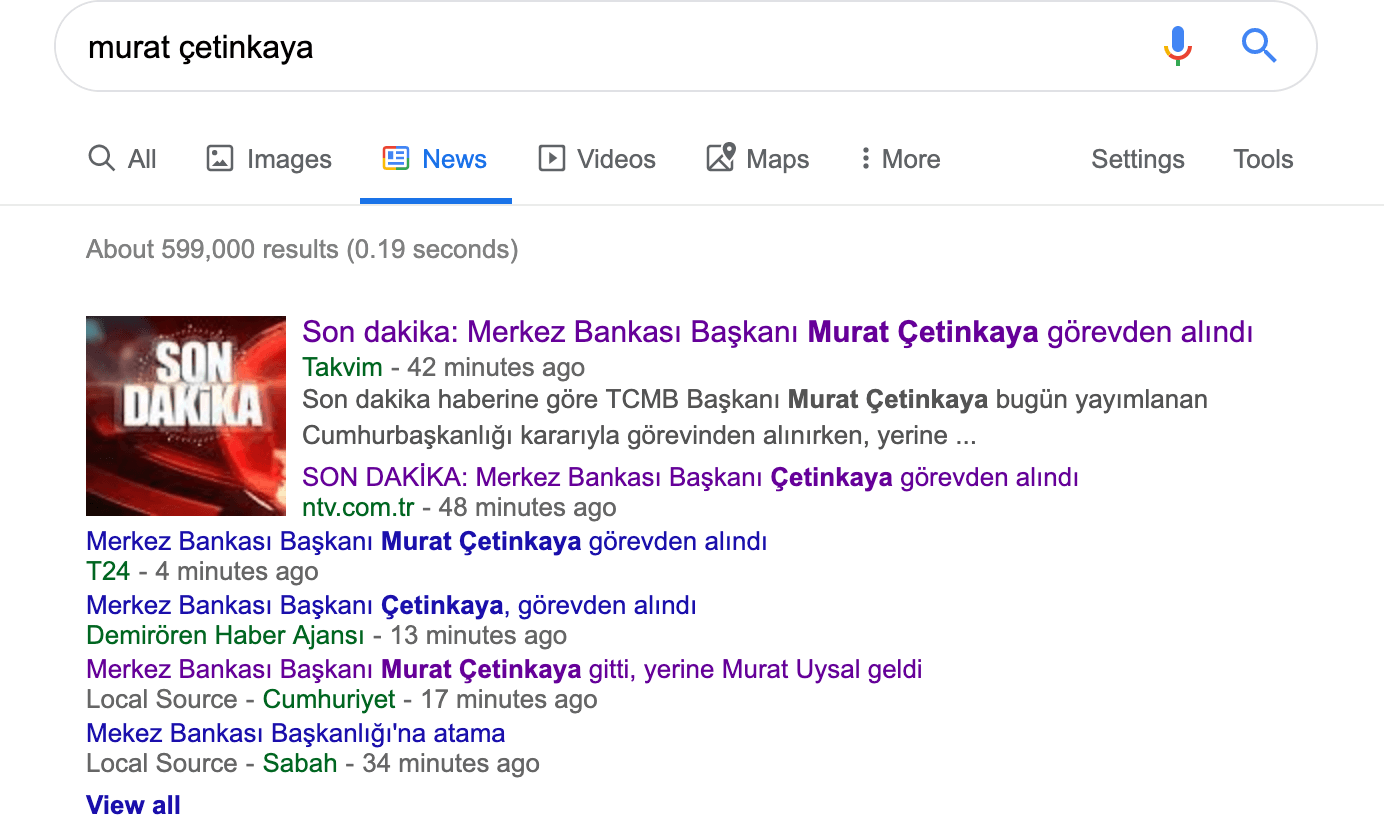Open the Son Dakika news thumbnail
The height and width of the screenshot is (826, 1384).
coord(186,416)
